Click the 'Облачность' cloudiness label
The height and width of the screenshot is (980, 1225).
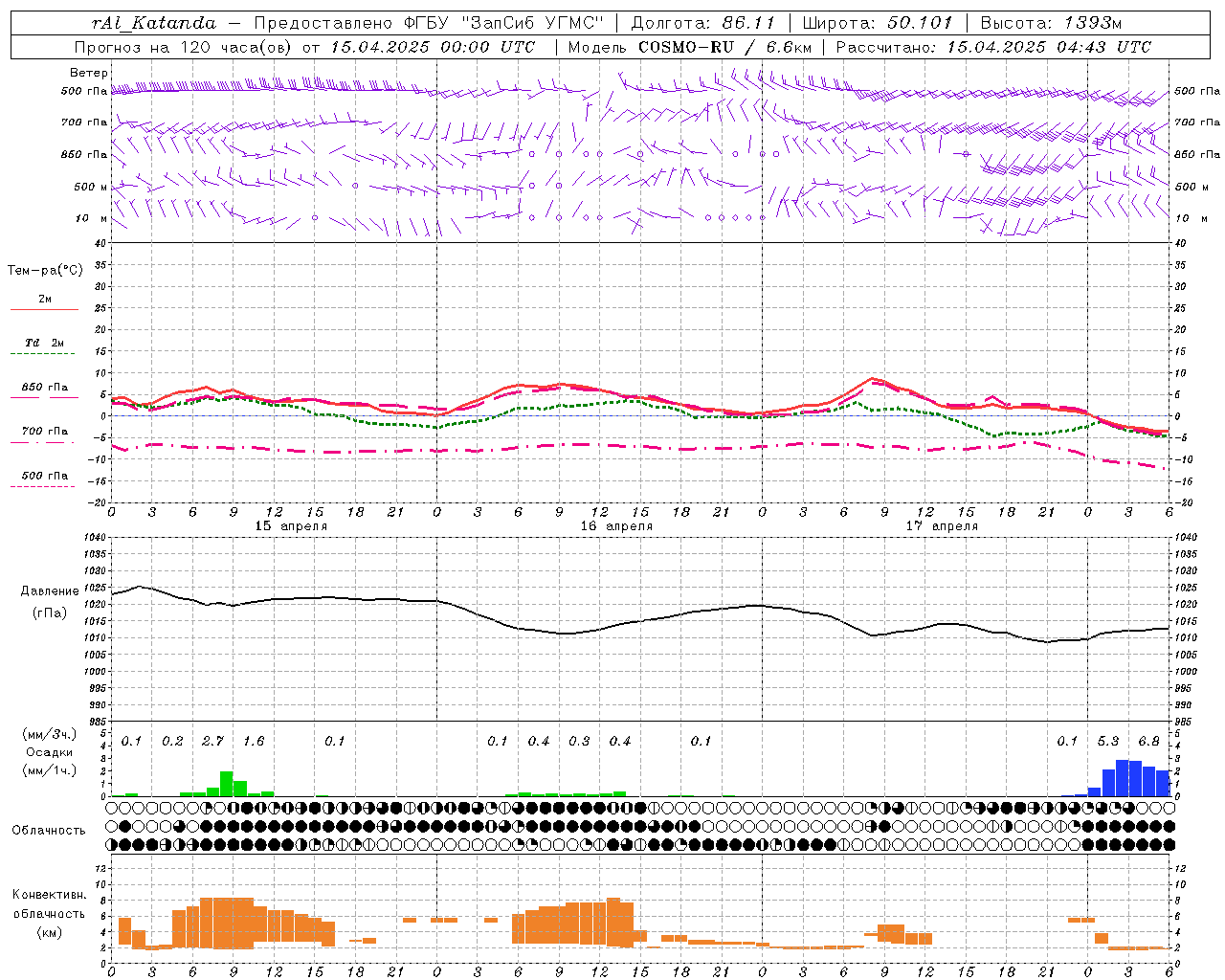pyautogui.click(x=49, y=831)
